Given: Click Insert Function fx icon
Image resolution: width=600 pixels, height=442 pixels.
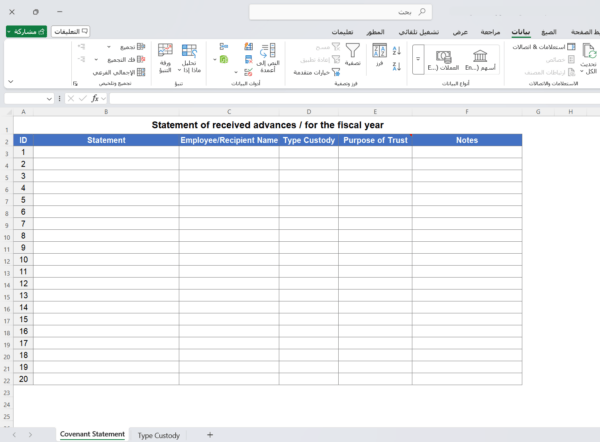Looking at the screenshot, I should (x=96, y=99).
